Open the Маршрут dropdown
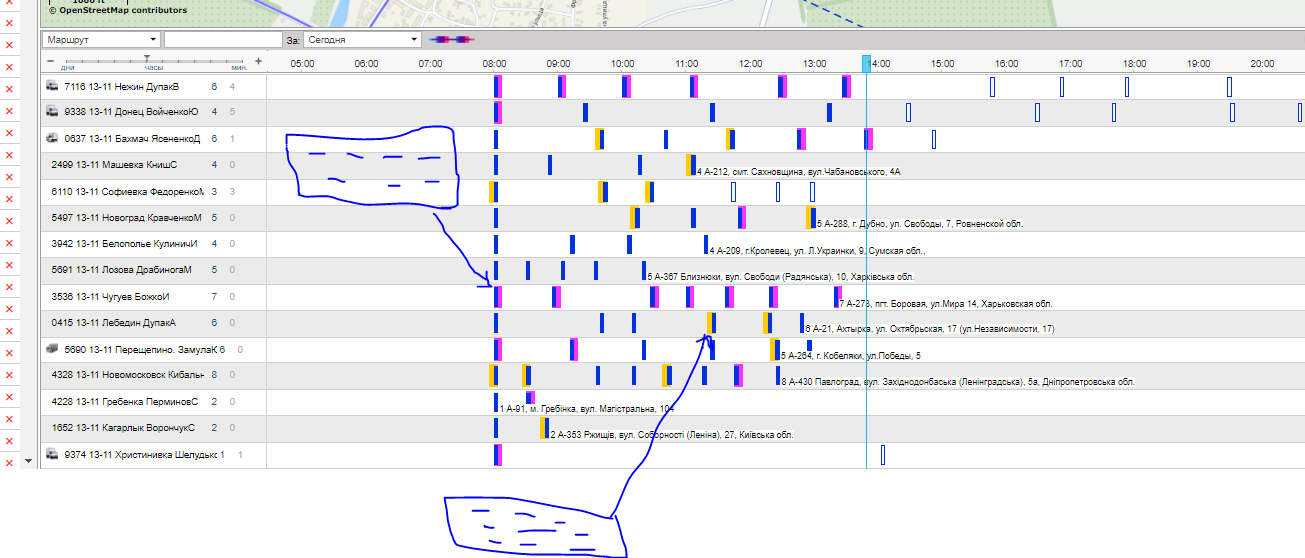The height and width of the screenshot is (558, 1305). [100, 40]
